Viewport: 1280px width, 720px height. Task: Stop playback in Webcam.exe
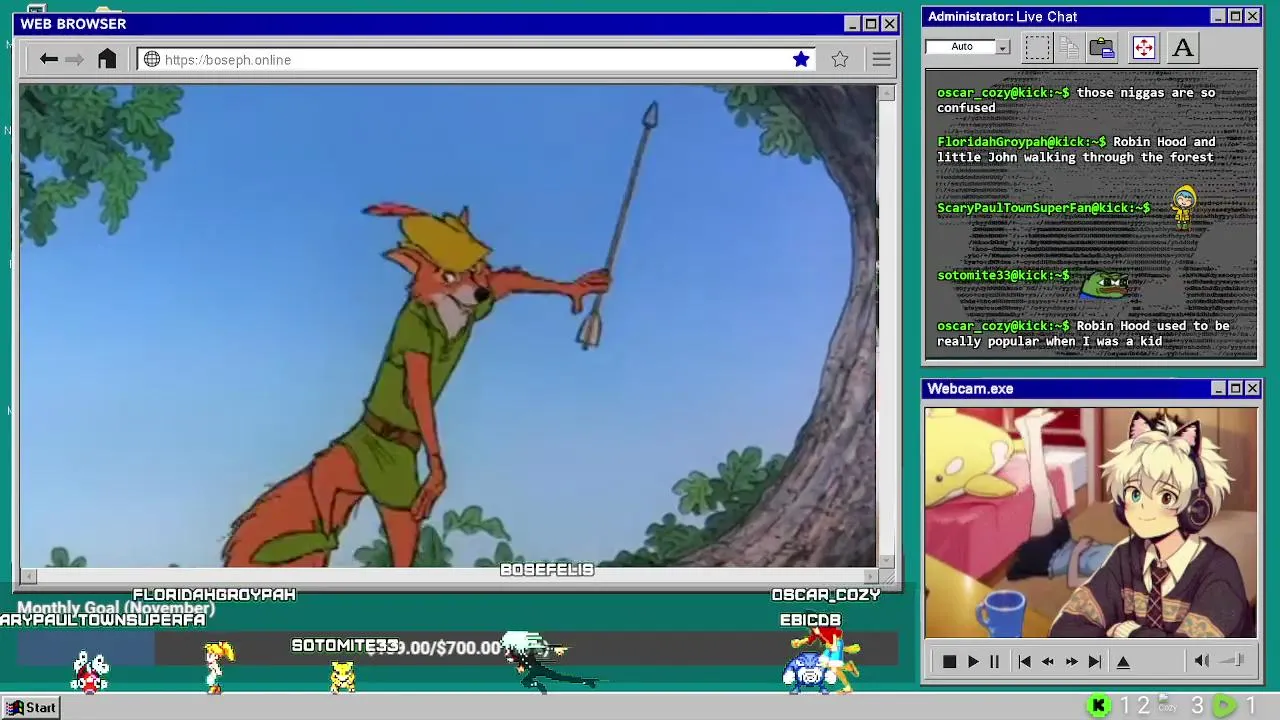point(949,661)
